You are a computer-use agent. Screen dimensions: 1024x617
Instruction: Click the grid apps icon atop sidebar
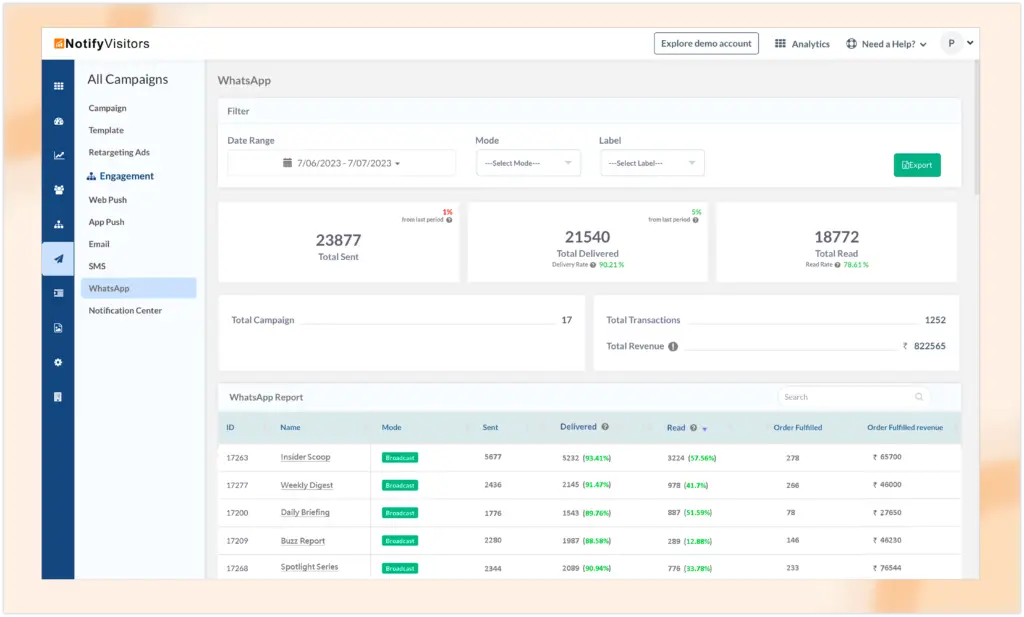pos(58,86)
